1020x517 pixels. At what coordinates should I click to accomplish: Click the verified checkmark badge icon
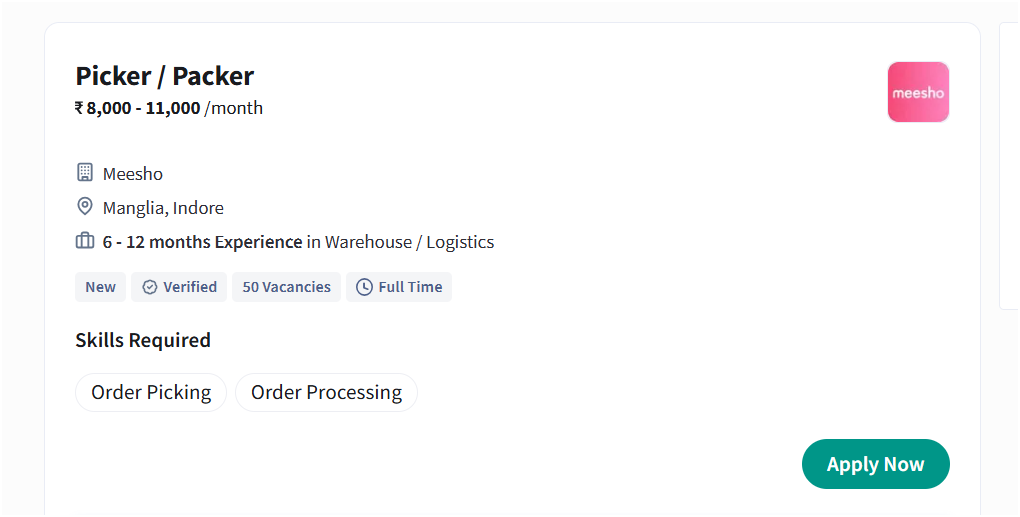[150, 287]
